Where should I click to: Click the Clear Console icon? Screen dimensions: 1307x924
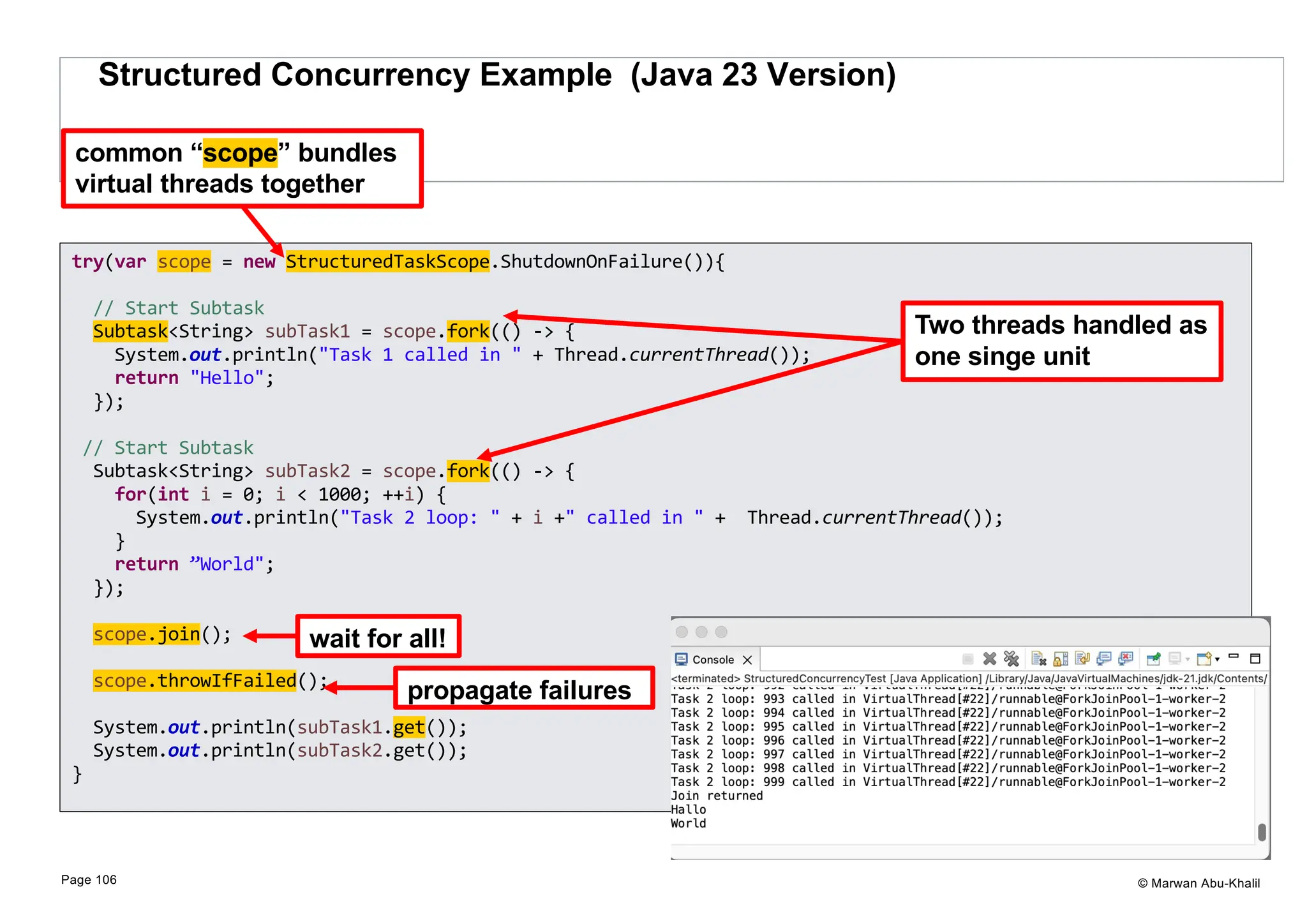[1038, 659]
